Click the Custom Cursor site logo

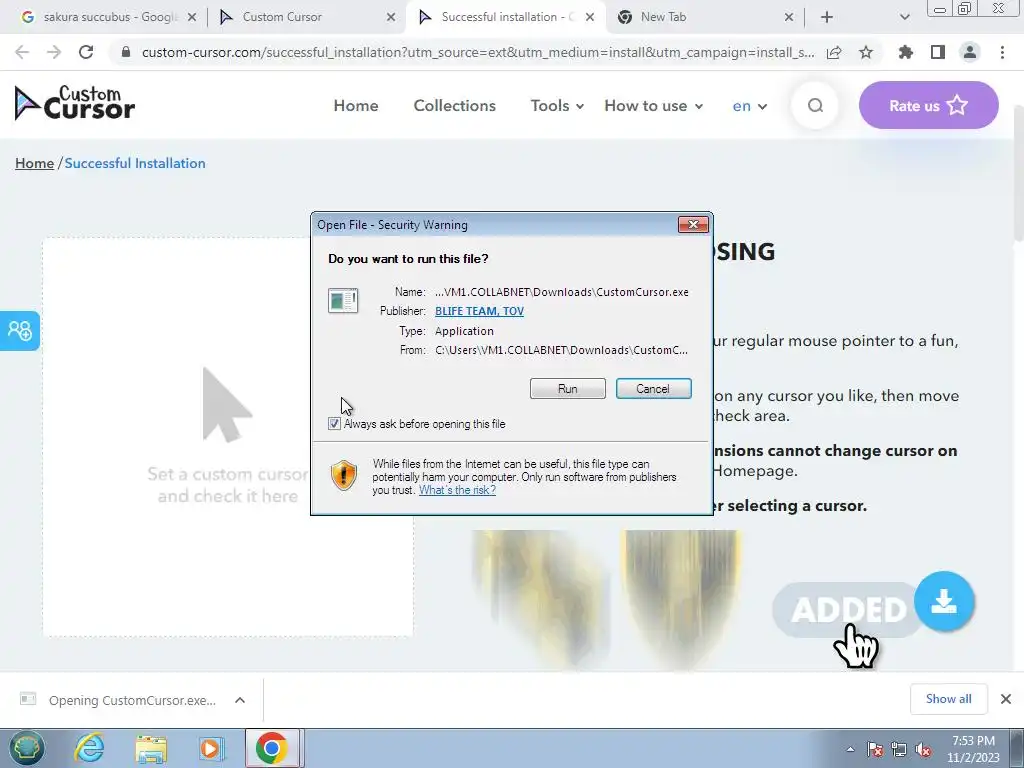pyautogui.click(x=74, y=103)
